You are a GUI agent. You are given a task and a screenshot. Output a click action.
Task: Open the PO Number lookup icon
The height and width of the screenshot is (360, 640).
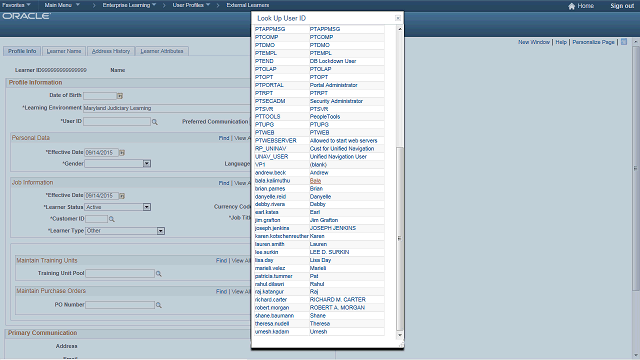coord(159,305)
